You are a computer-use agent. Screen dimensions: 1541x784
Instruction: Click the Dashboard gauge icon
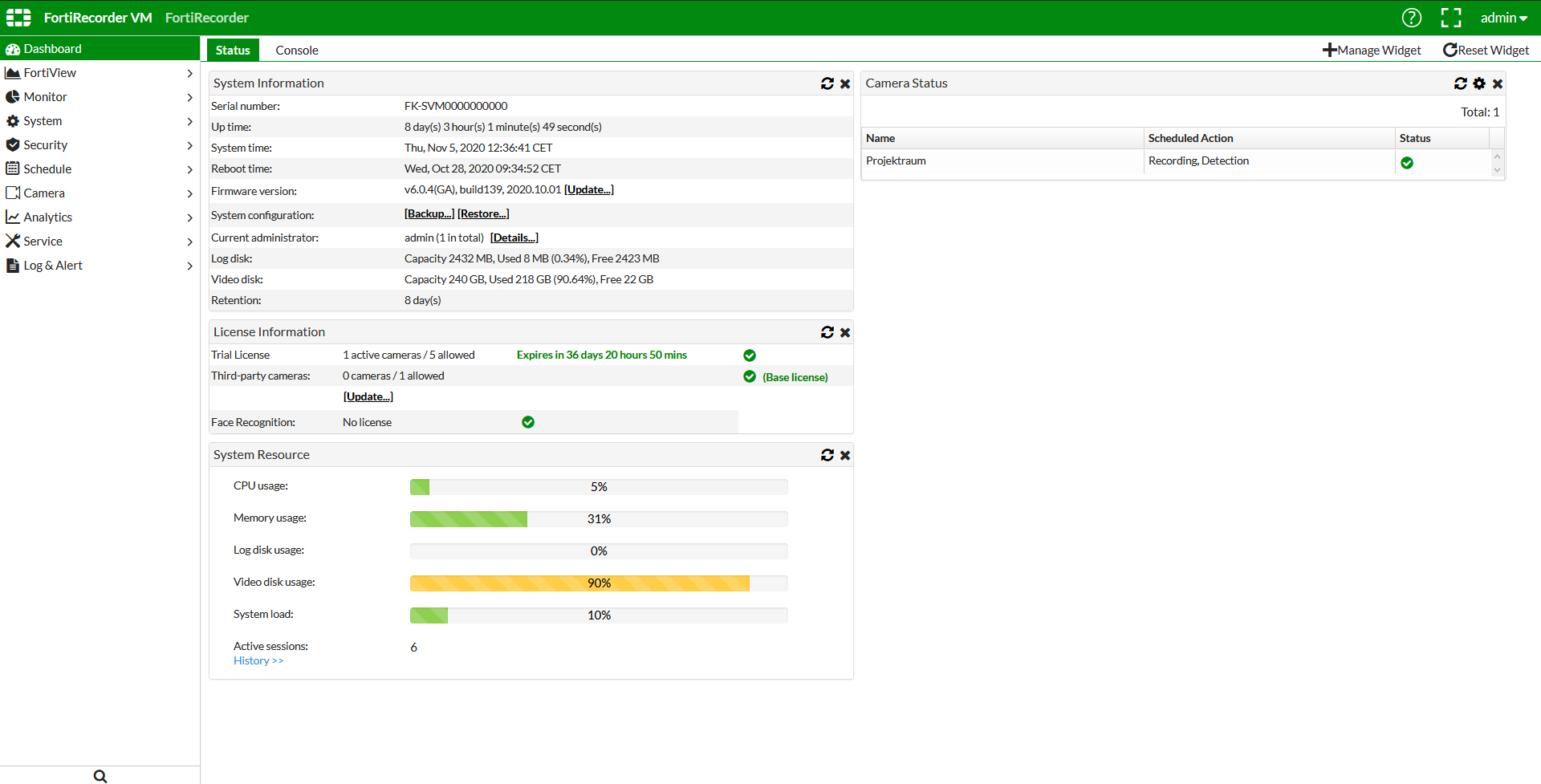tap(13, 49)
